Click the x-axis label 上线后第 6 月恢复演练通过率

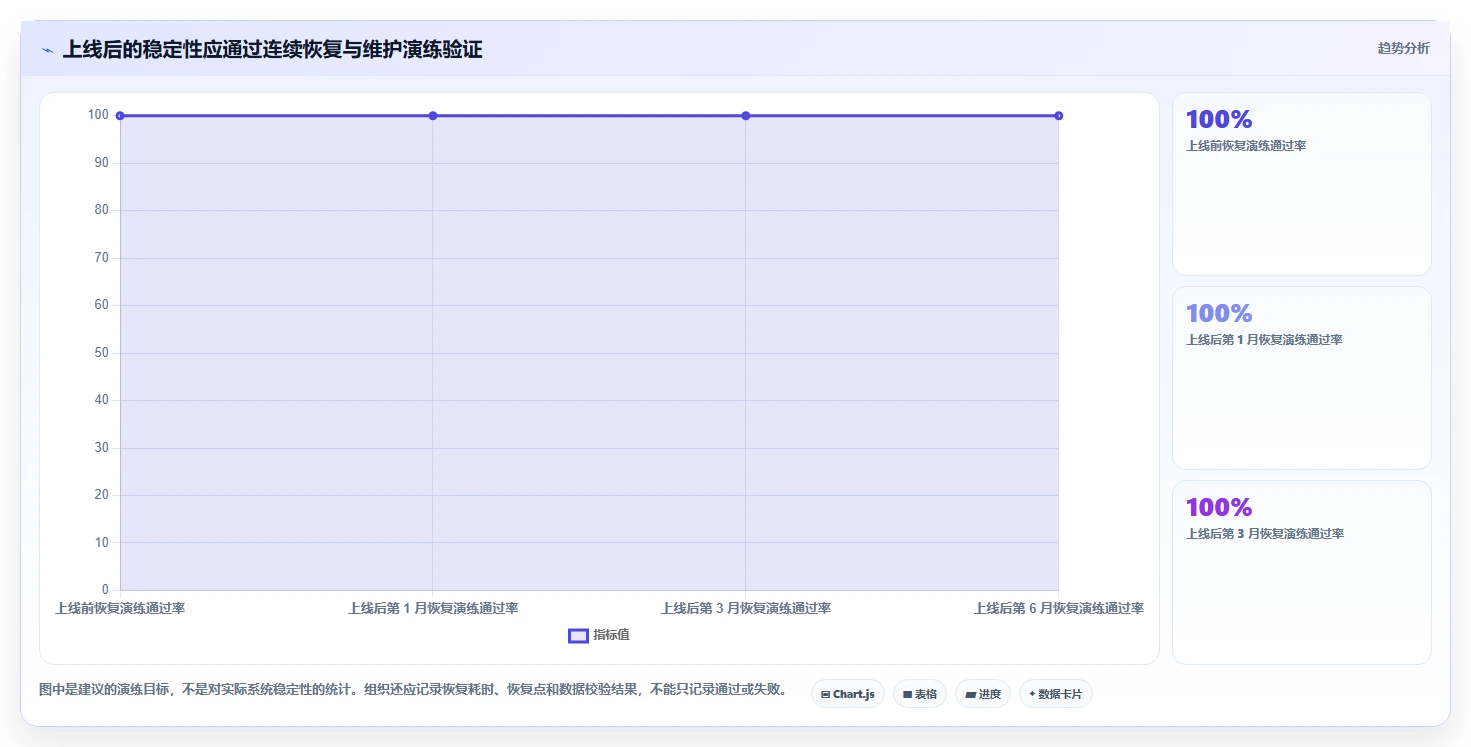1059,608
